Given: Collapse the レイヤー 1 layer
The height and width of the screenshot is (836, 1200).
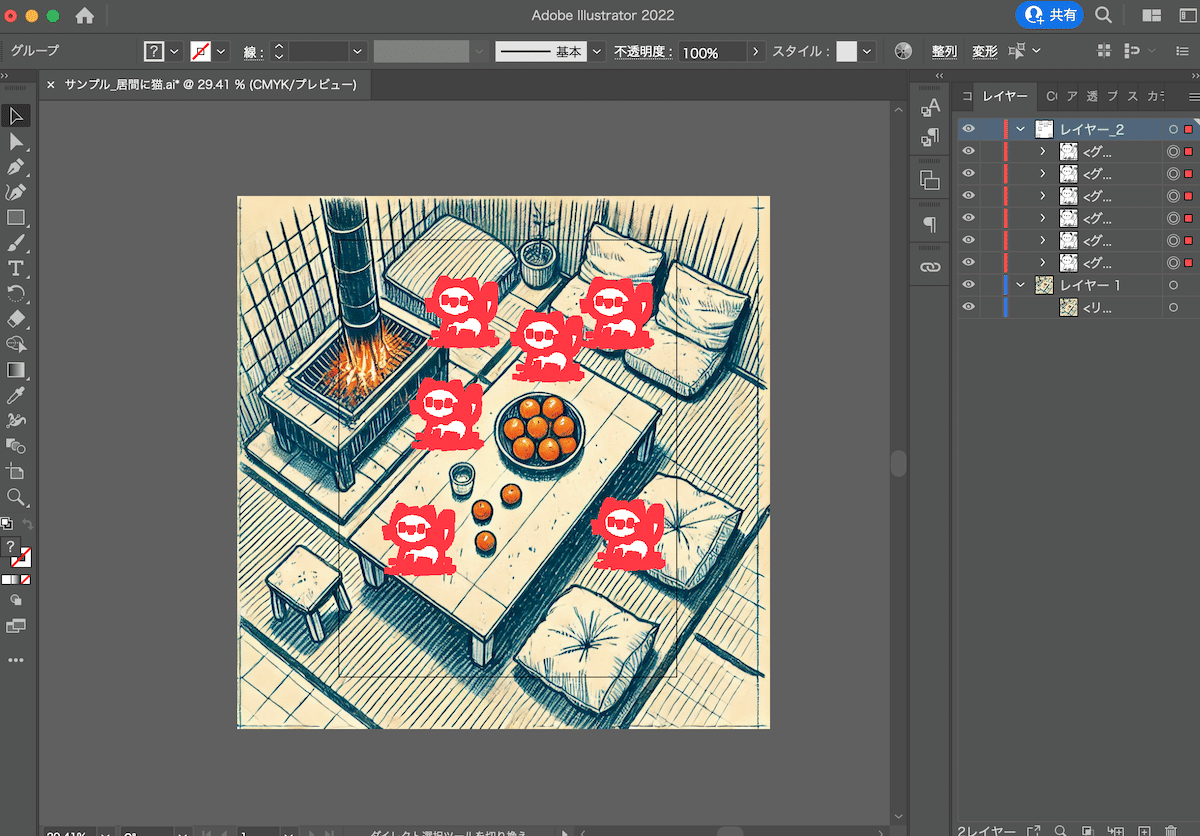Looking at the screenshot, I should 1020,285.
